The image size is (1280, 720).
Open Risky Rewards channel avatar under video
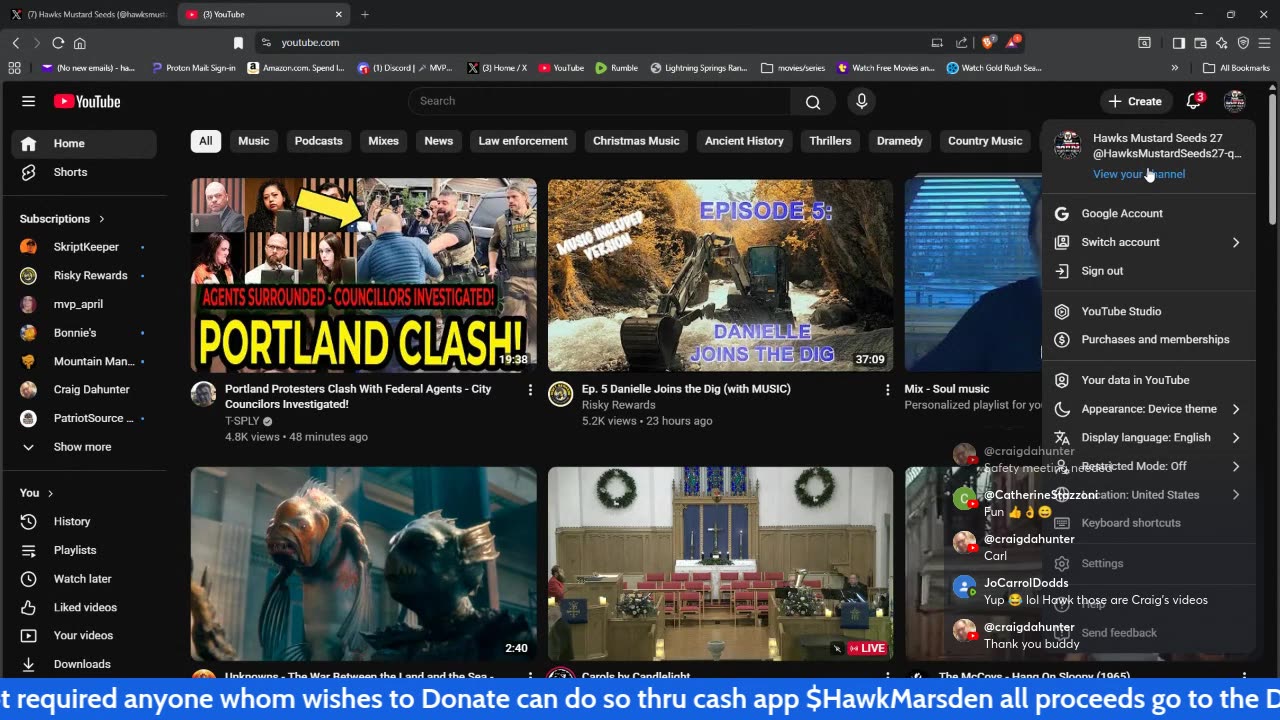pyautogui.click(x=561, y=394)
